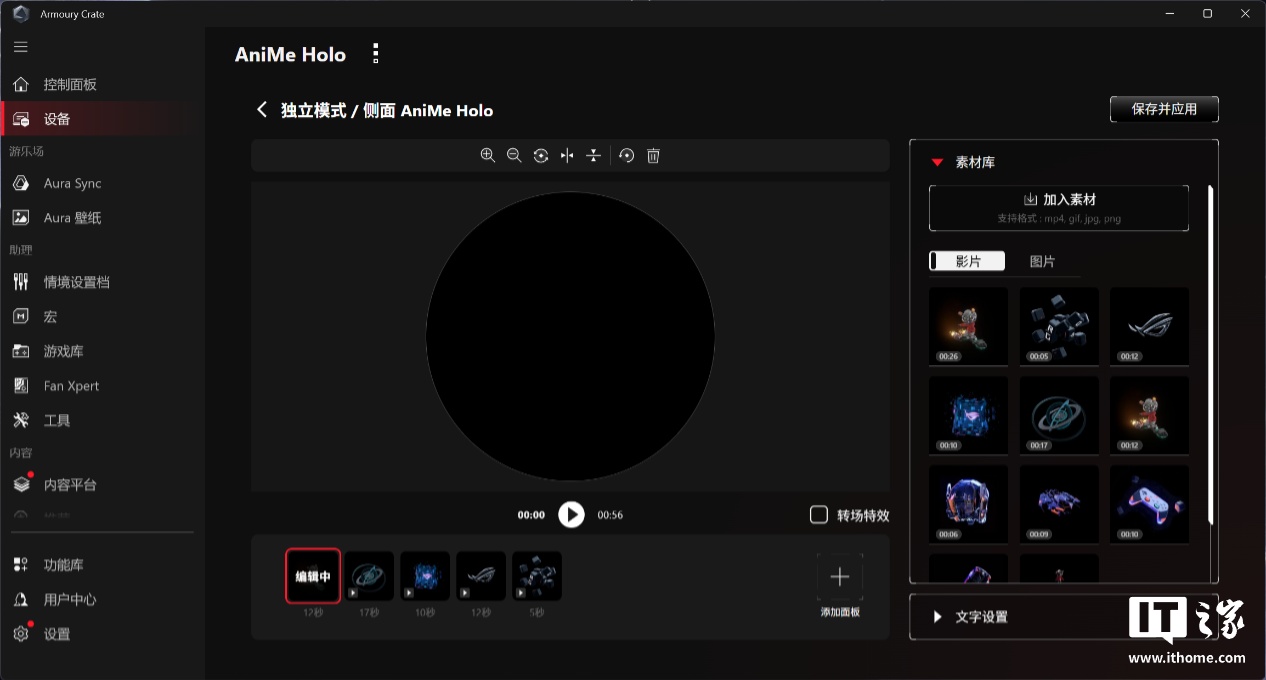Click the reset rotation icon
Viewport: 1266px width, 680px height.
[627, 155]
